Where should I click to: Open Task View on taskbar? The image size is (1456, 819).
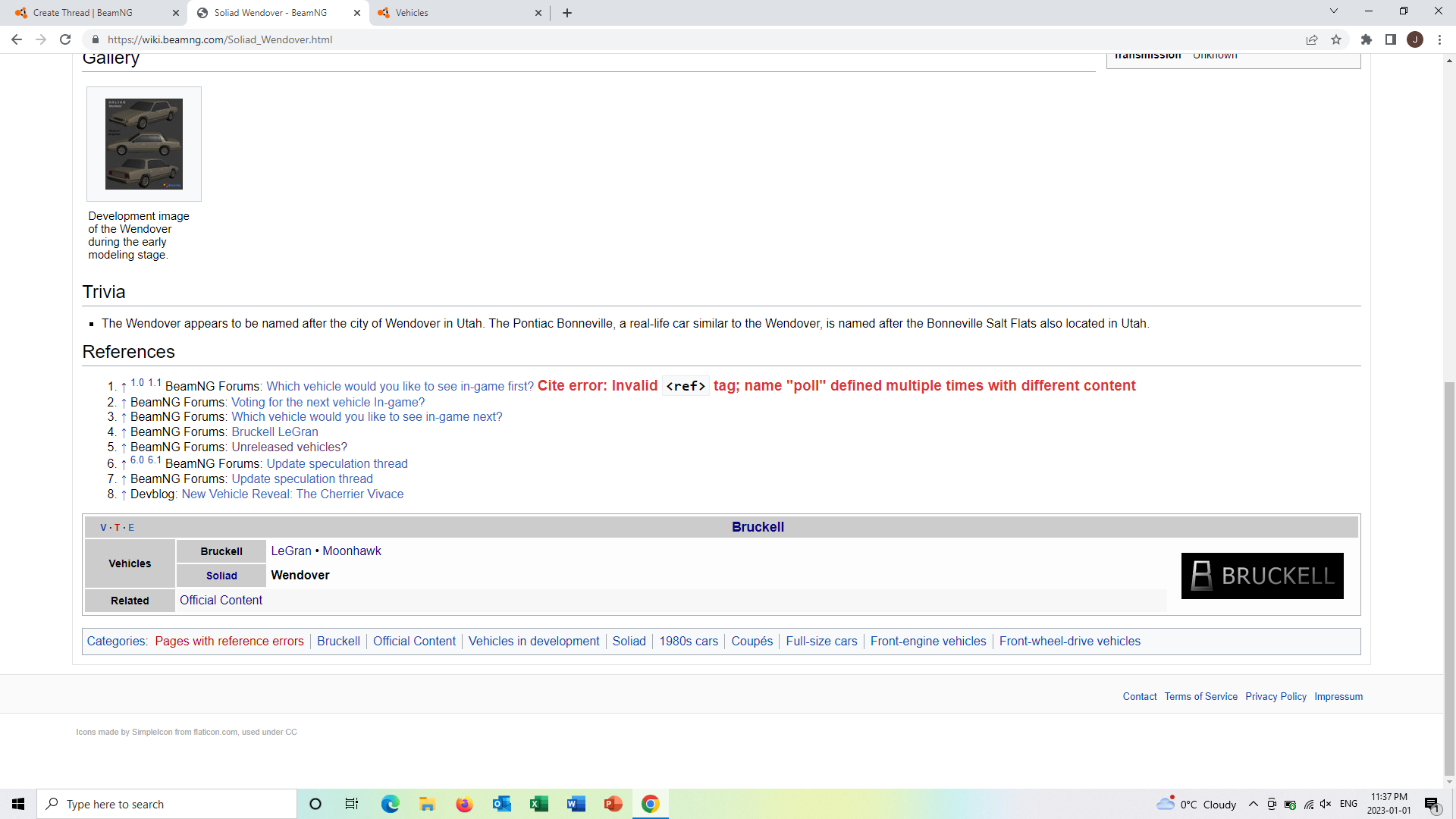[x=352, y=804]
